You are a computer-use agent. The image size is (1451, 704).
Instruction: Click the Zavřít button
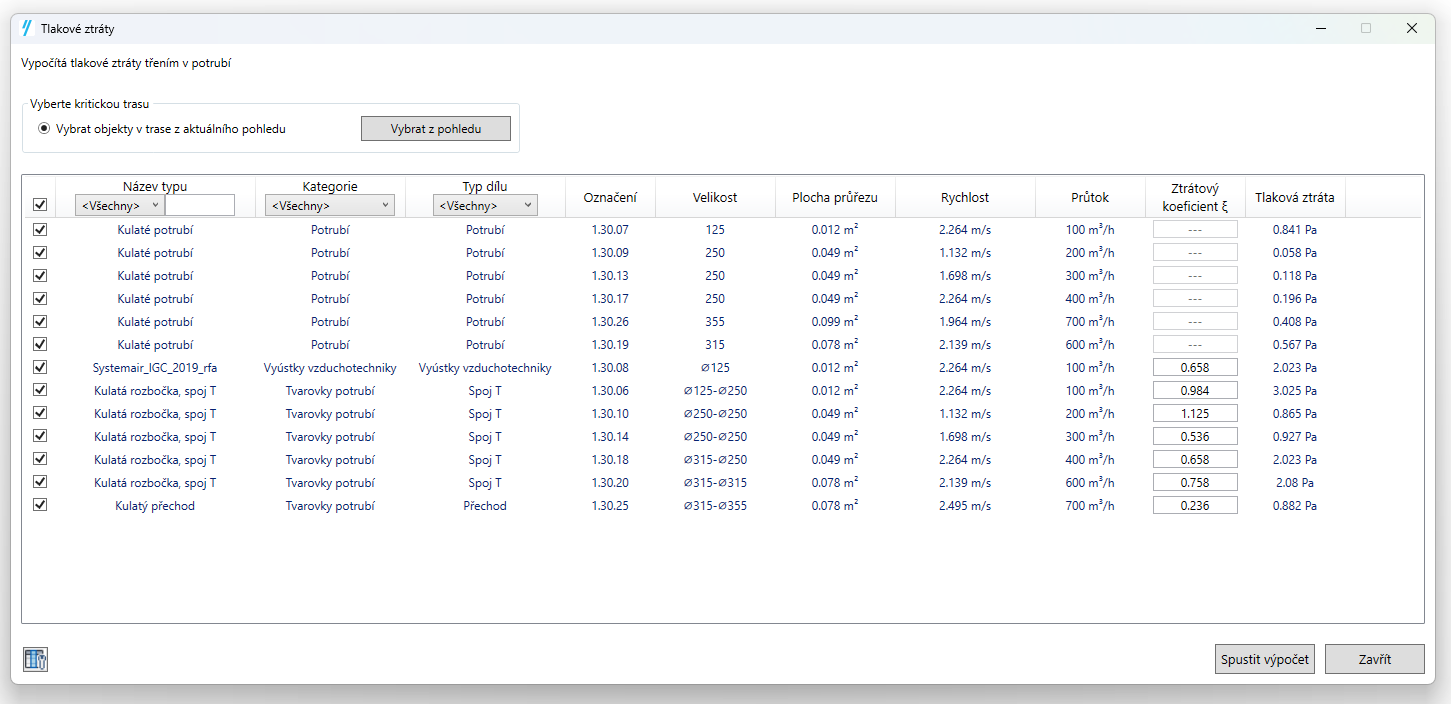(1374, 660)
